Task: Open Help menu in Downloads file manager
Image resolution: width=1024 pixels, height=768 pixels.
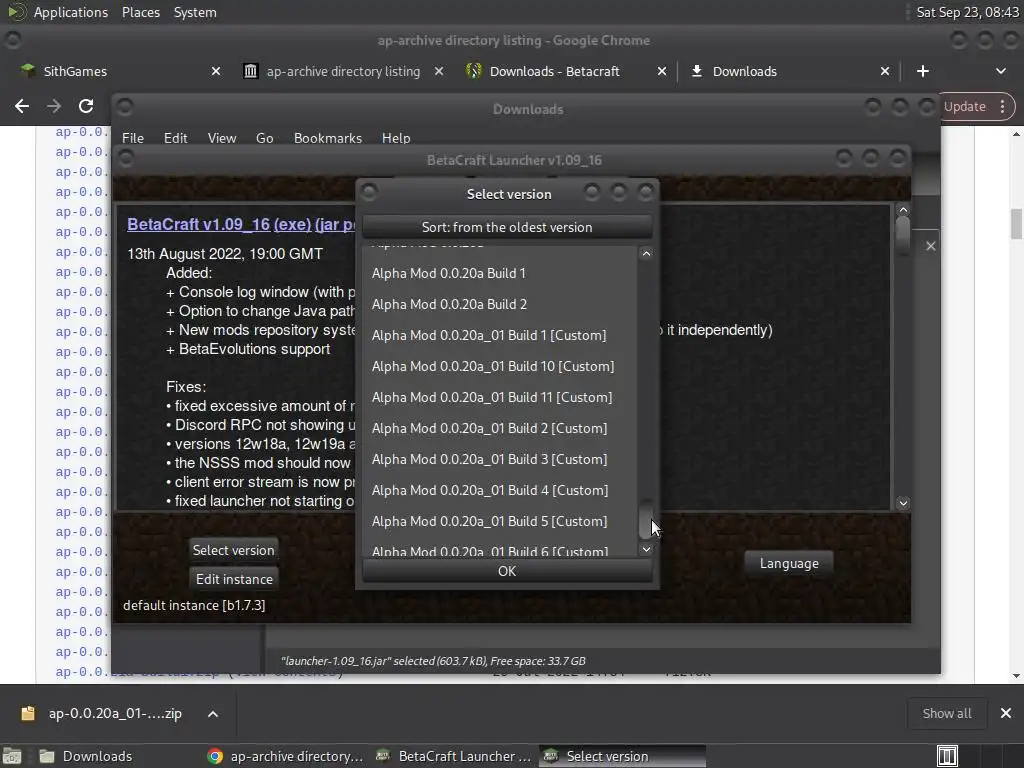Action: point(396,138)
